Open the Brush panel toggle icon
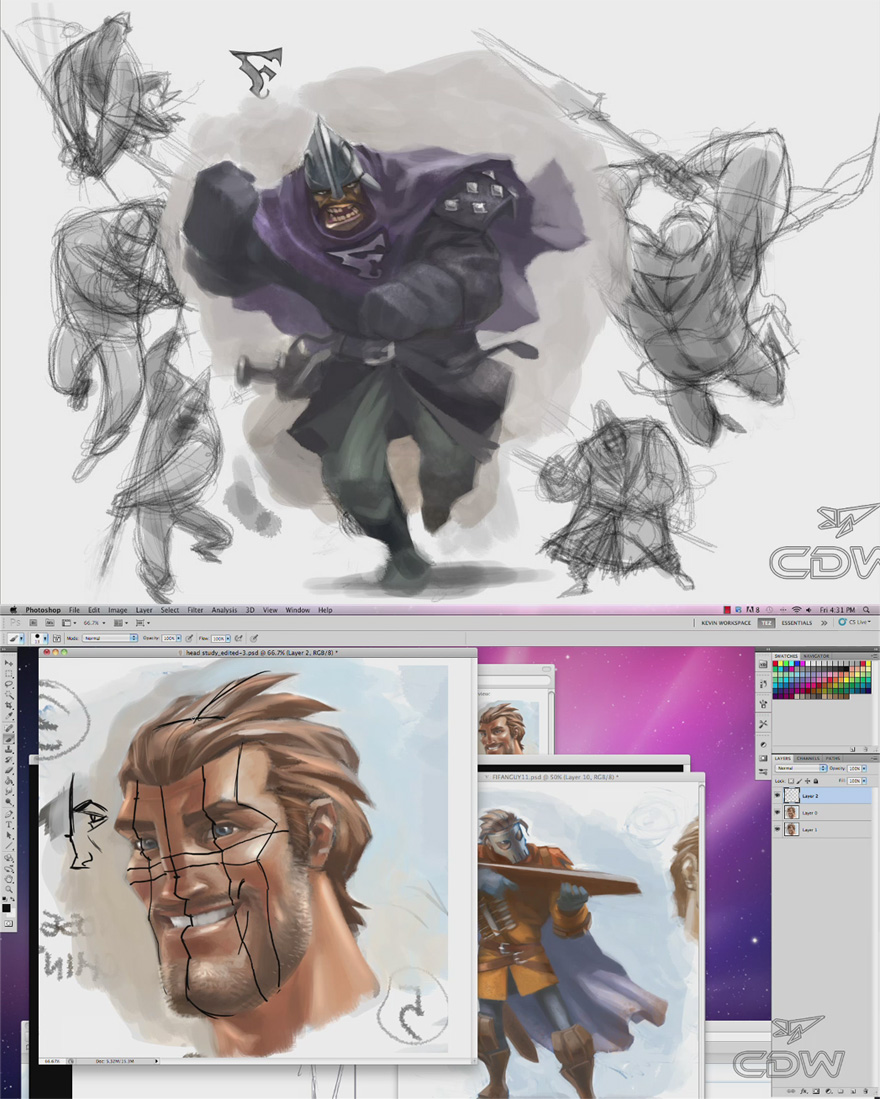The image size is (880, 1099). (x=57, y=638)
